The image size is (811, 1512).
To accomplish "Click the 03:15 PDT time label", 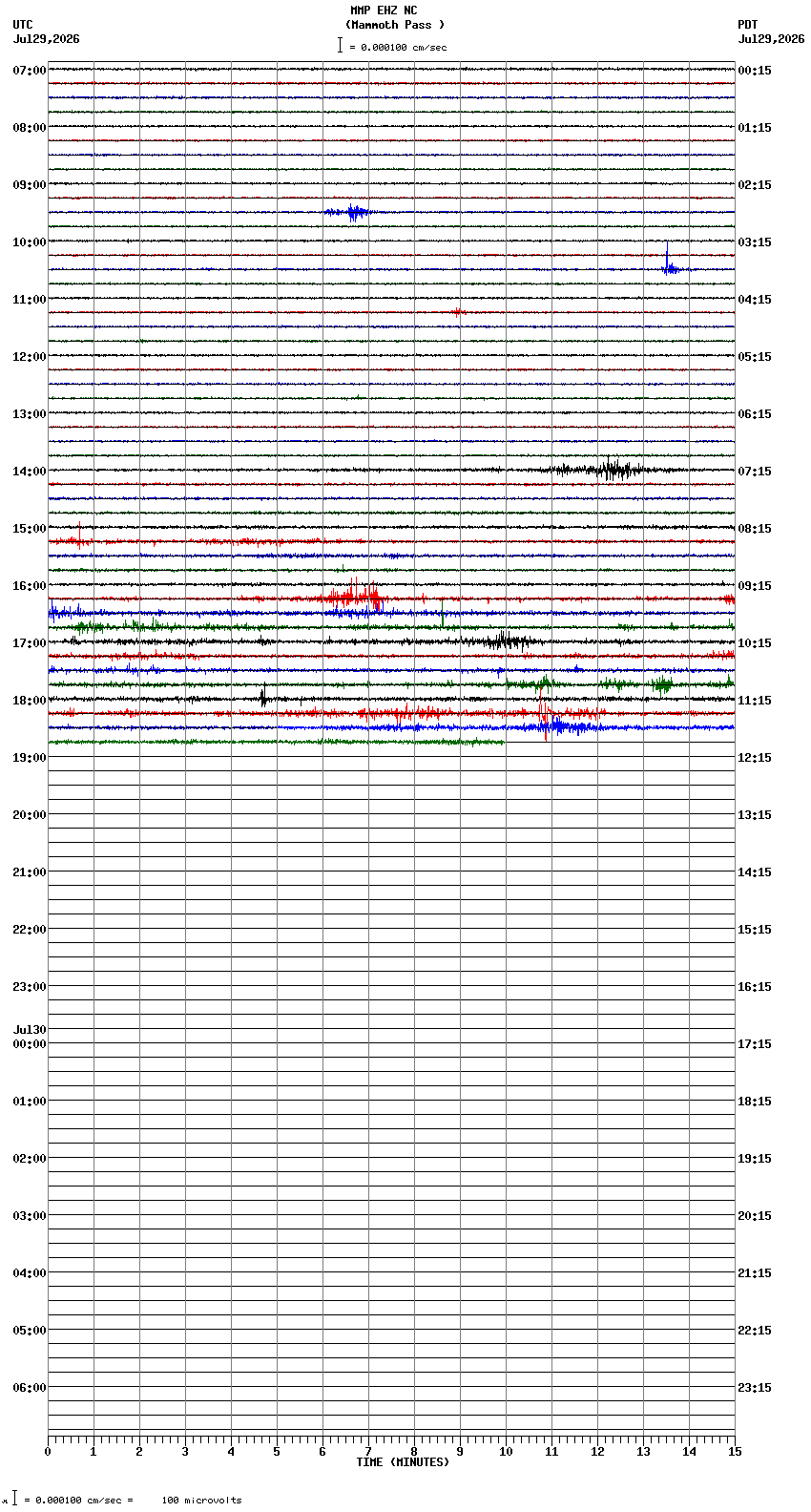I will [755, 242].
